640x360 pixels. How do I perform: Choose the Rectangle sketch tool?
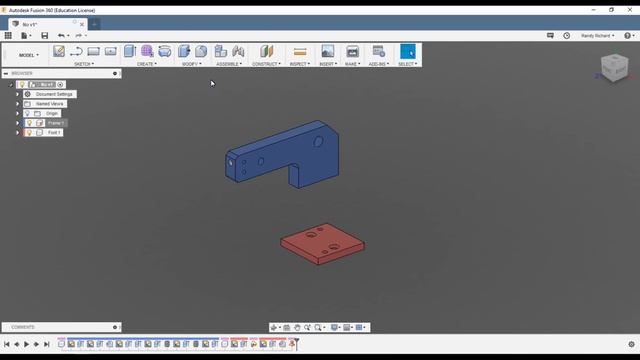[x=93, y=51]
